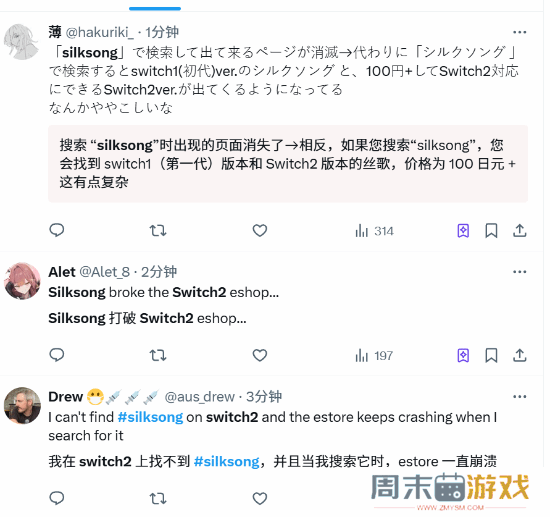
Task: Reply to the hakuriki_ silksong tweet
Action: point(56,230)
